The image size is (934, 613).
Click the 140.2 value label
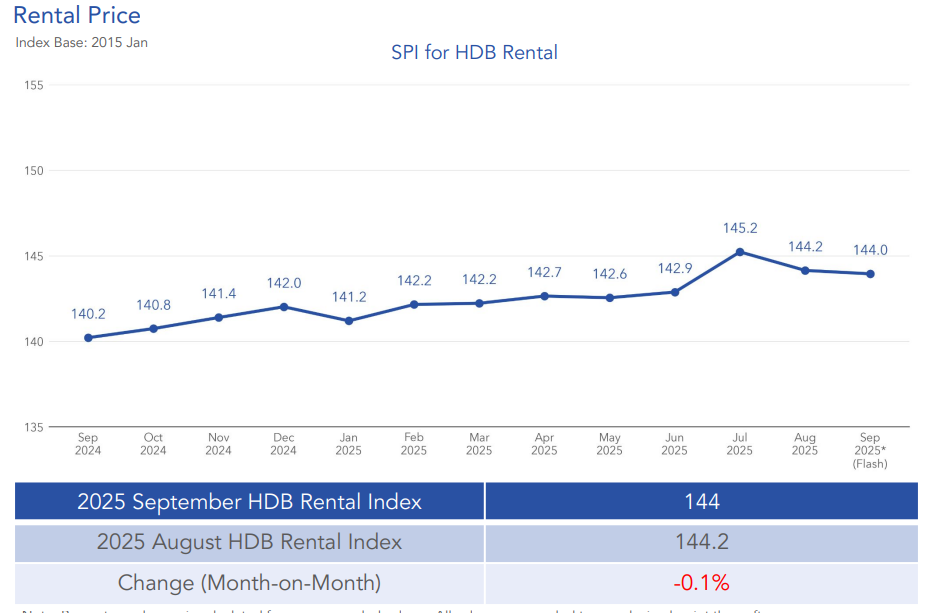tap(88, 314)
